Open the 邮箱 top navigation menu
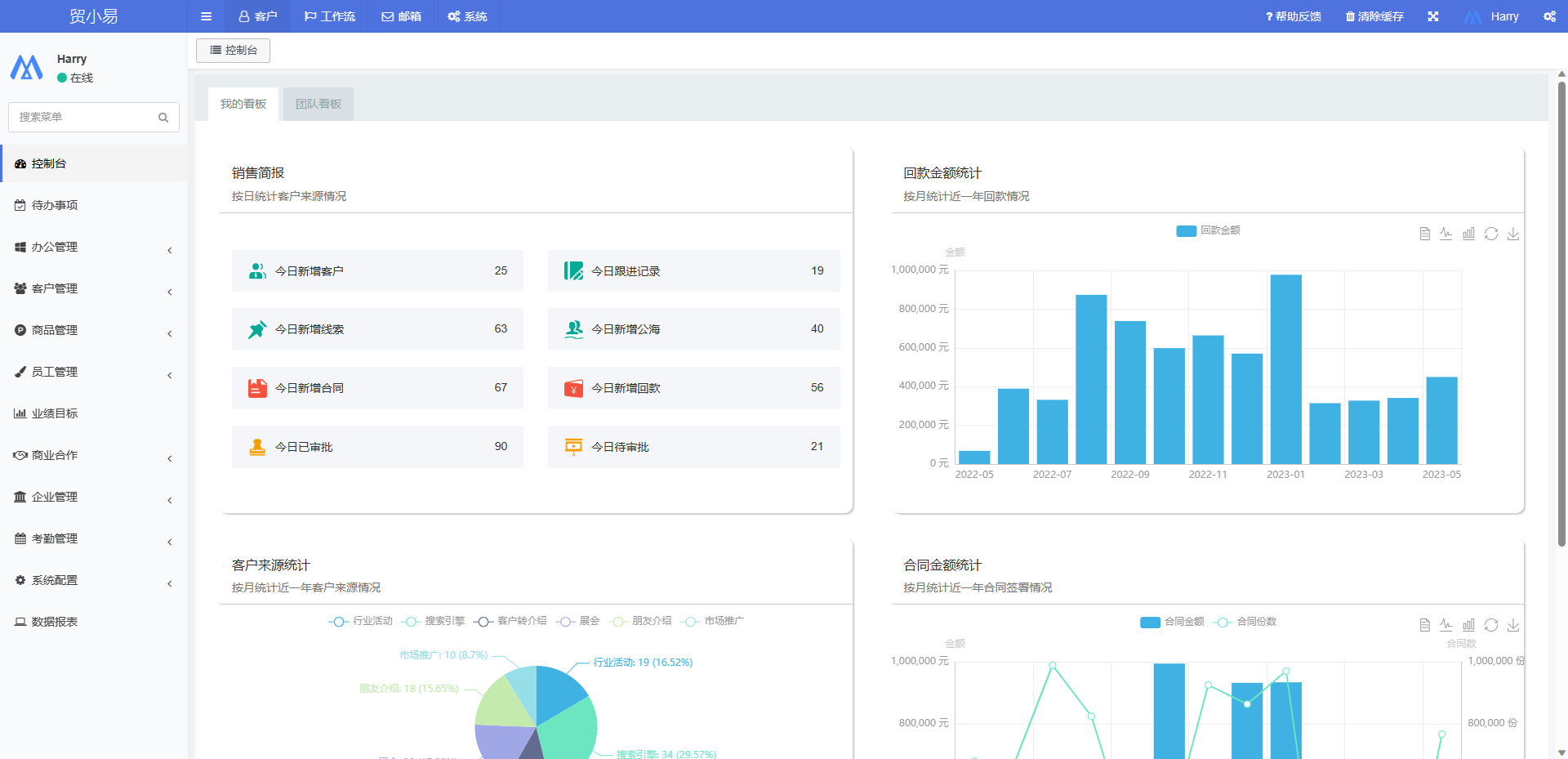Viewport: 1568px width, 759px height. pos(401,16)
